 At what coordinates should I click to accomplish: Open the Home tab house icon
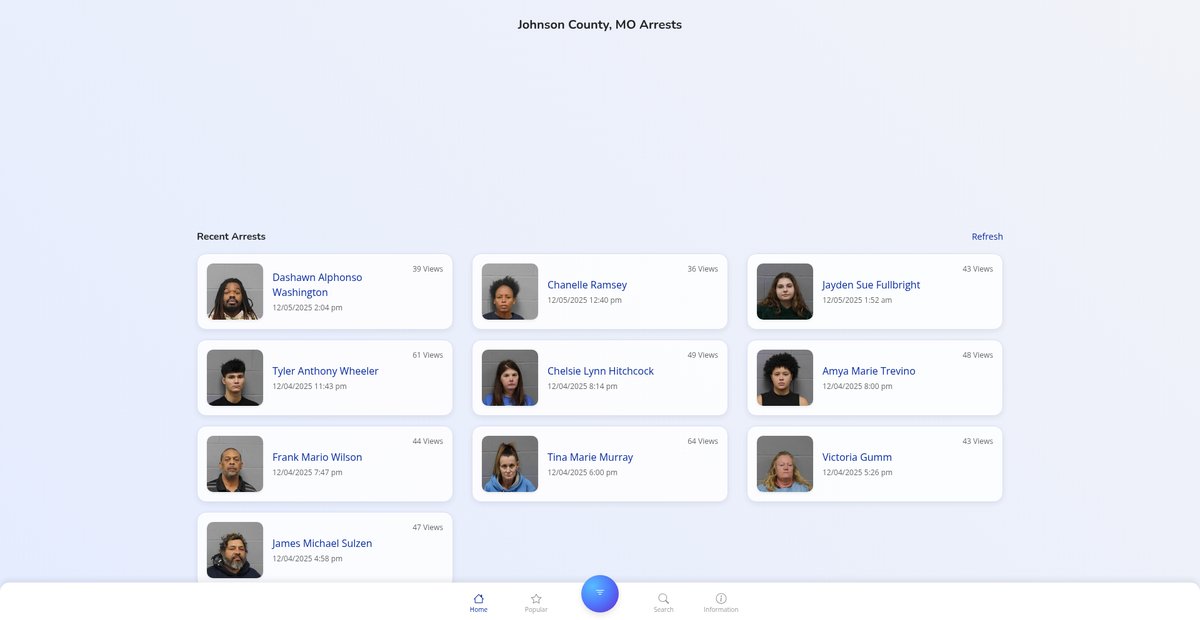pos(479,598)
